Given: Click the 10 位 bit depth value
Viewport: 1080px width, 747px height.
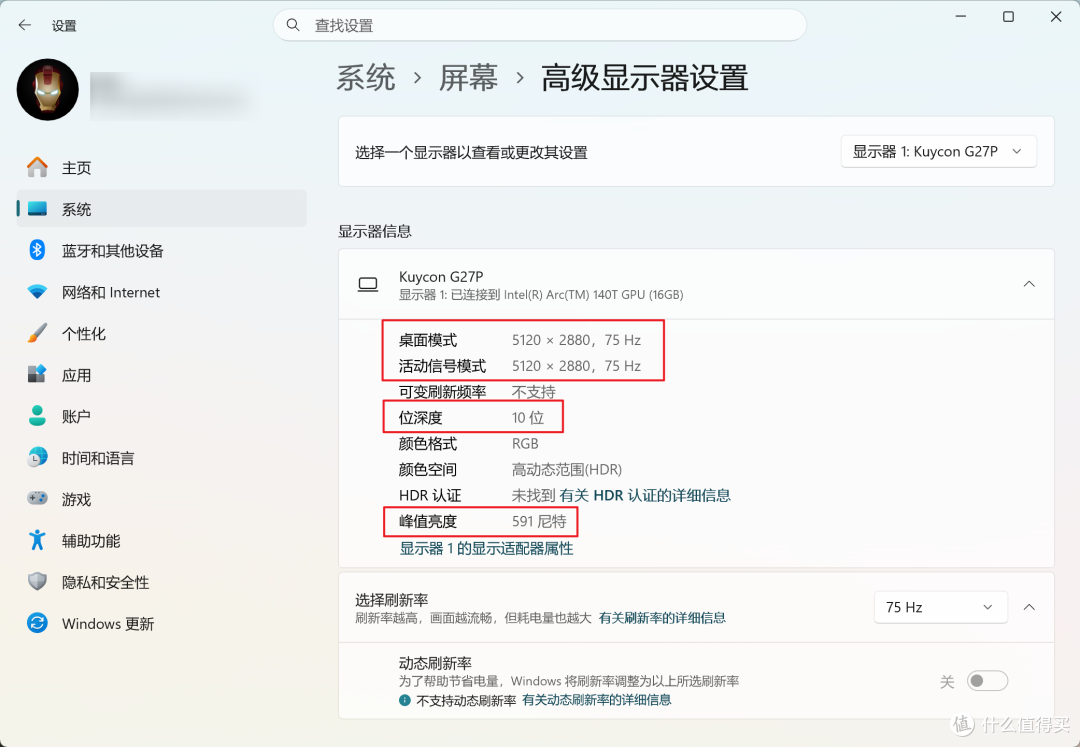Looking at the screenshot, I should click(x=528, y=417).
